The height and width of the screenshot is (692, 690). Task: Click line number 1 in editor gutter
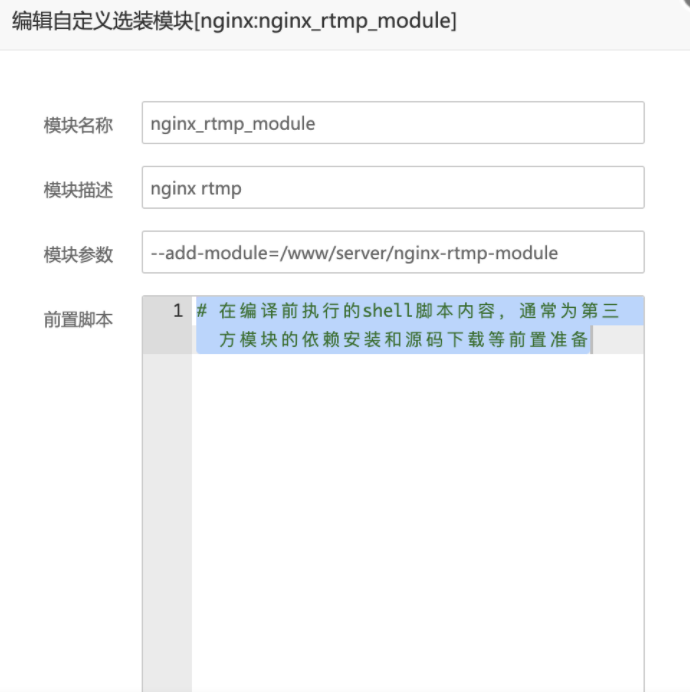pos(178,311)
